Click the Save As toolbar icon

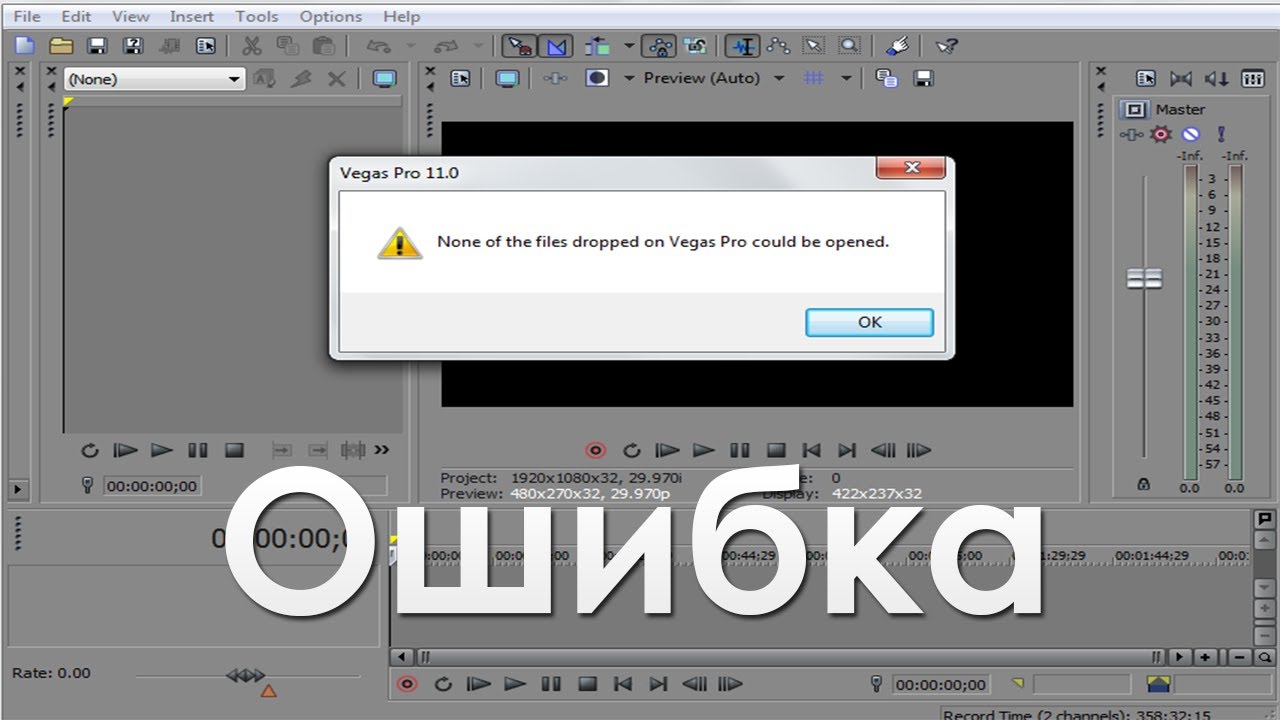132,45
